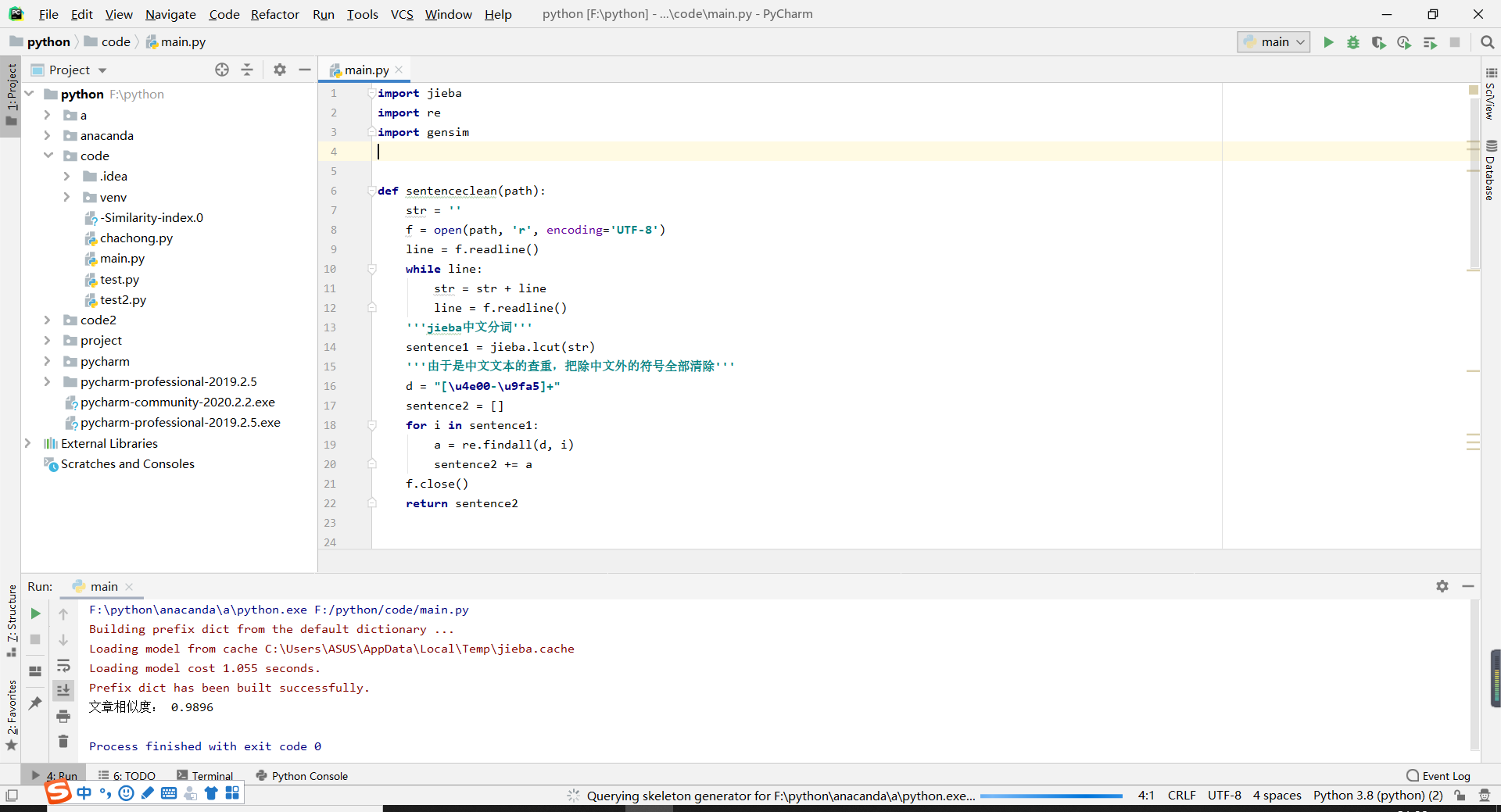This screenshot has height=812, width=1501.
Task: Open Run panel settings gear
Action: tap(1442, 586)
